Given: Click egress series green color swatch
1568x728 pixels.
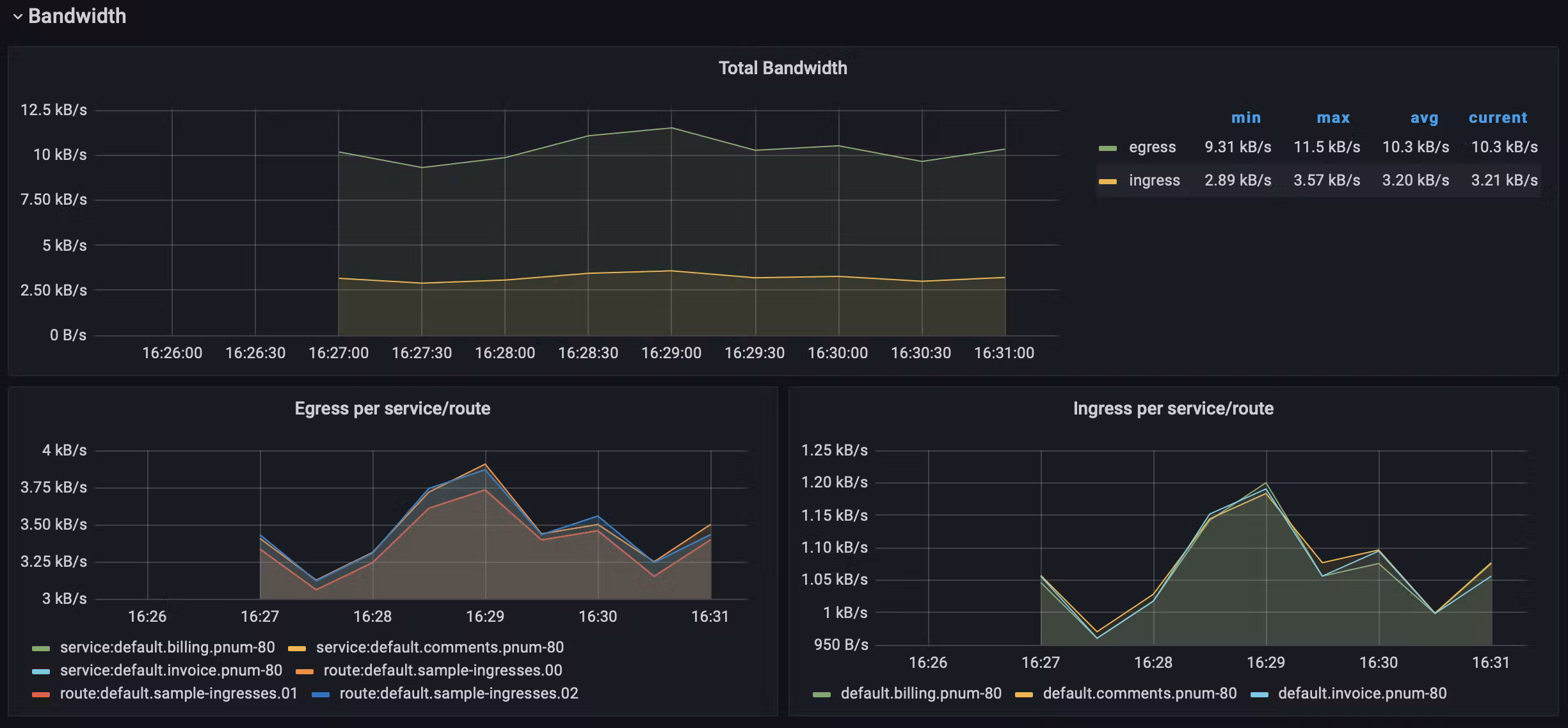Looking at the screenshot, I should [1107, 148].
